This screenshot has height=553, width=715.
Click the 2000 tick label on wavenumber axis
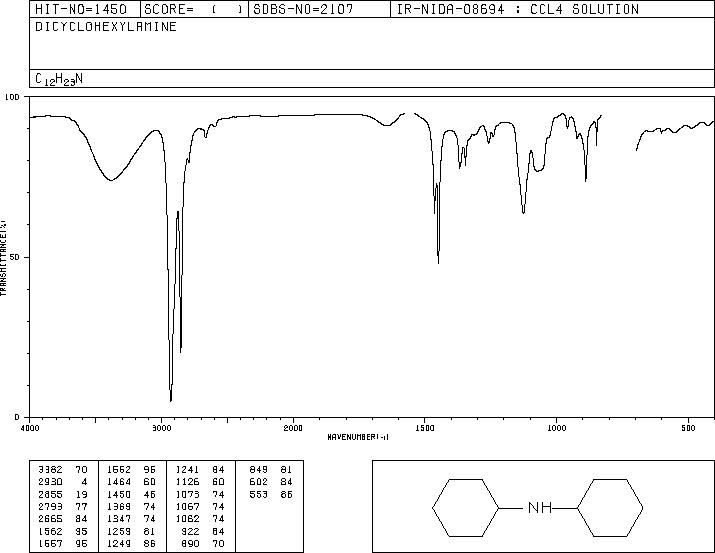[293, 428]
